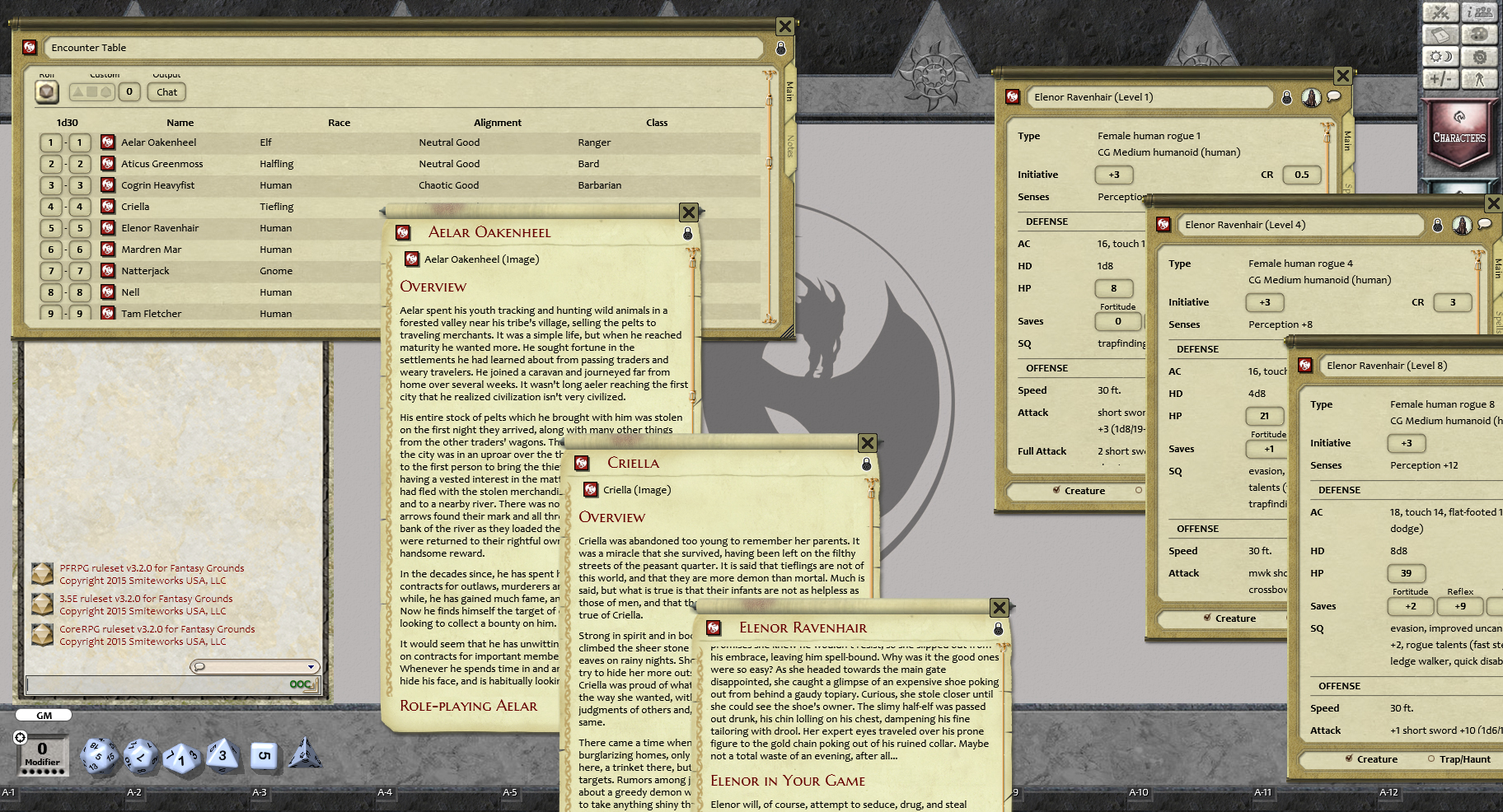Change the Output mode from Chat
This screenshot has width=1503, height=812.
point(166,92)
